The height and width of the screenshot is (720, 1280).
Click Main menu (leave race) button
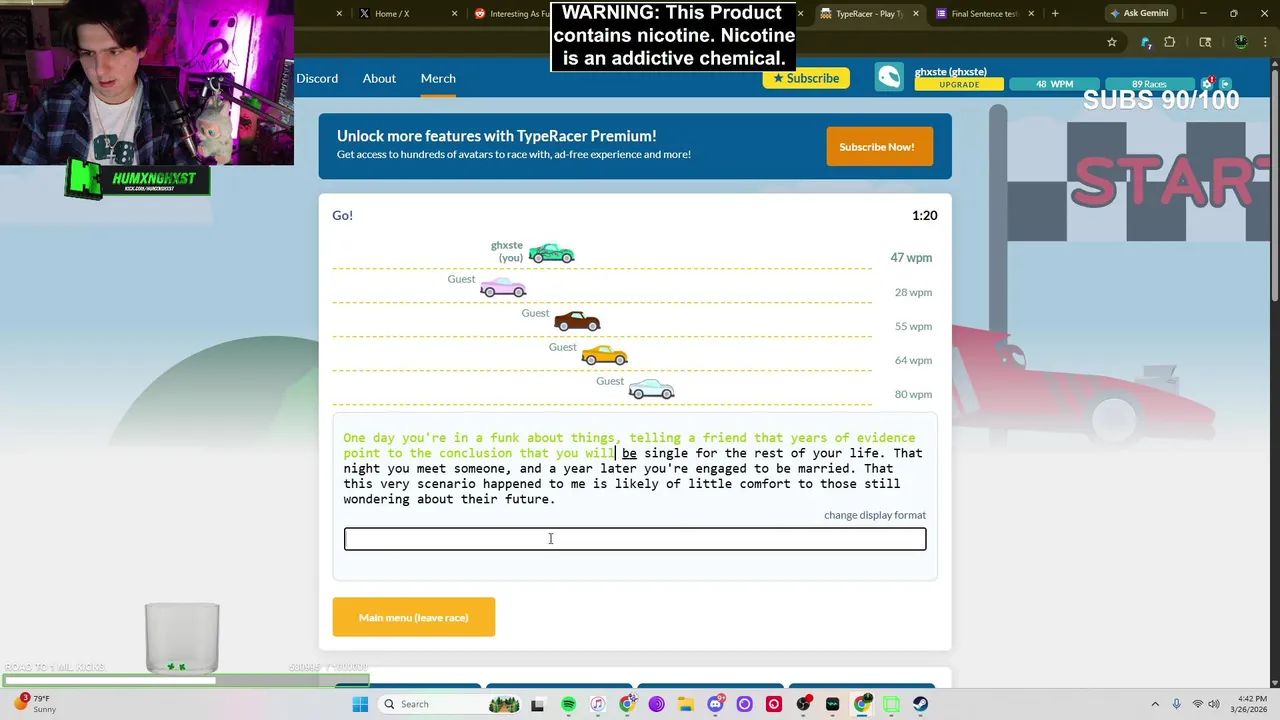(x=414, y=617)
